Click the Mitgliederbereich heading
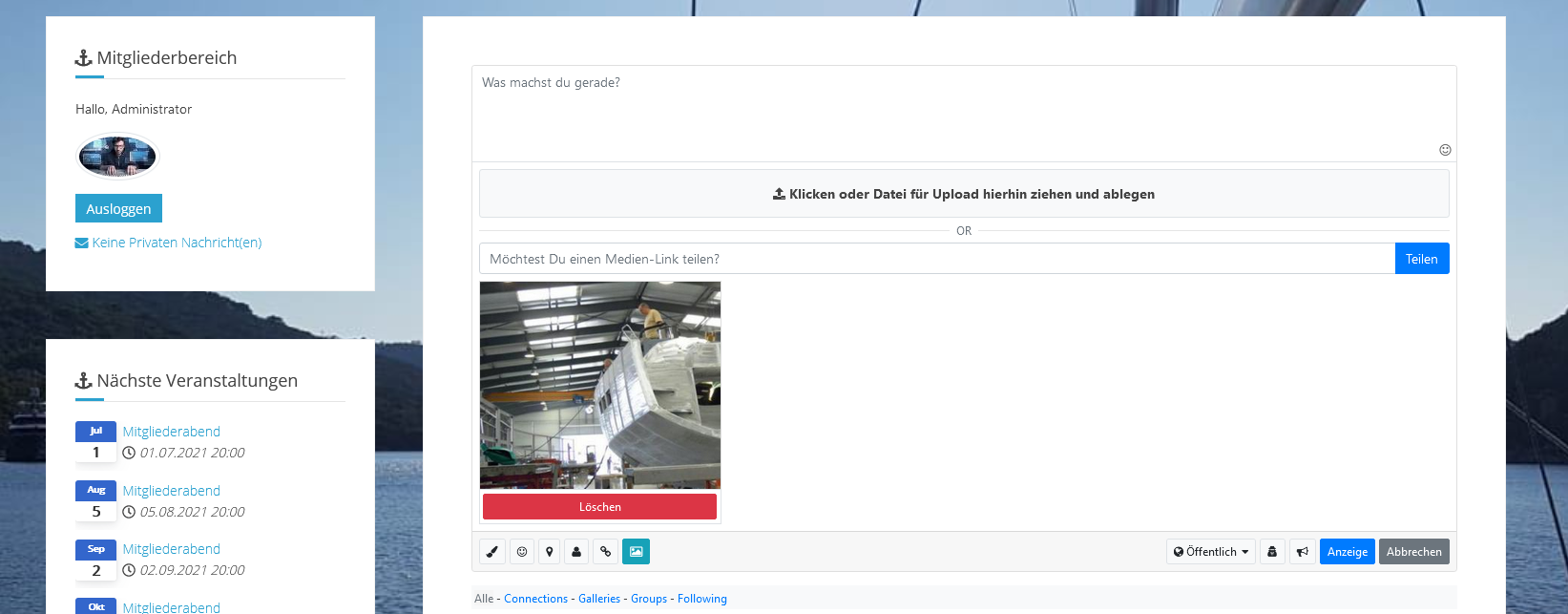 [x=167, y=57]
